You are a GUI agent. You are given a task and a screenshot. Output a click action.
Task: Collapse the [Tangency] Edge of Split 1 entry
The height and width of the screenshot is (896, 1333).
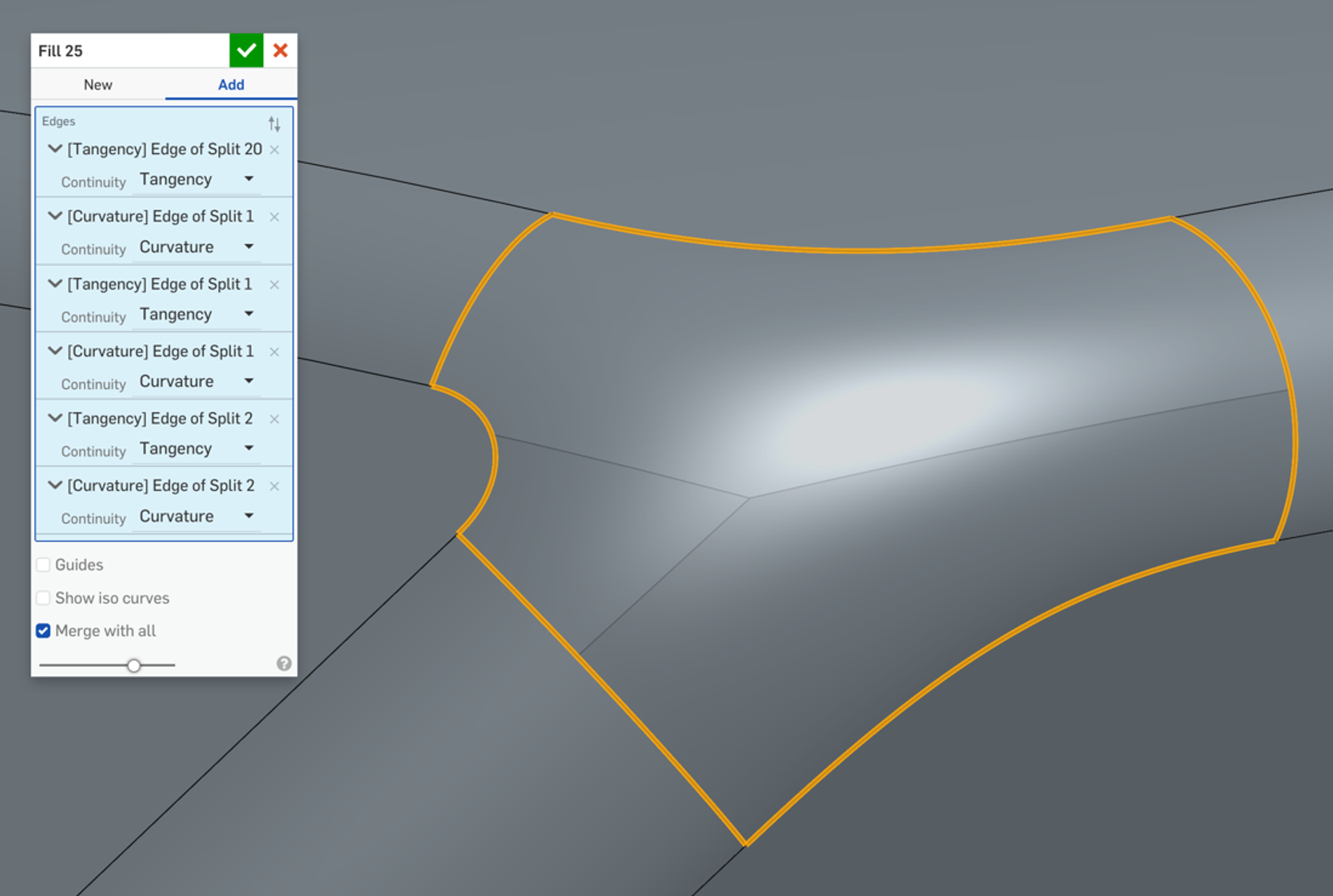(54, 284)
